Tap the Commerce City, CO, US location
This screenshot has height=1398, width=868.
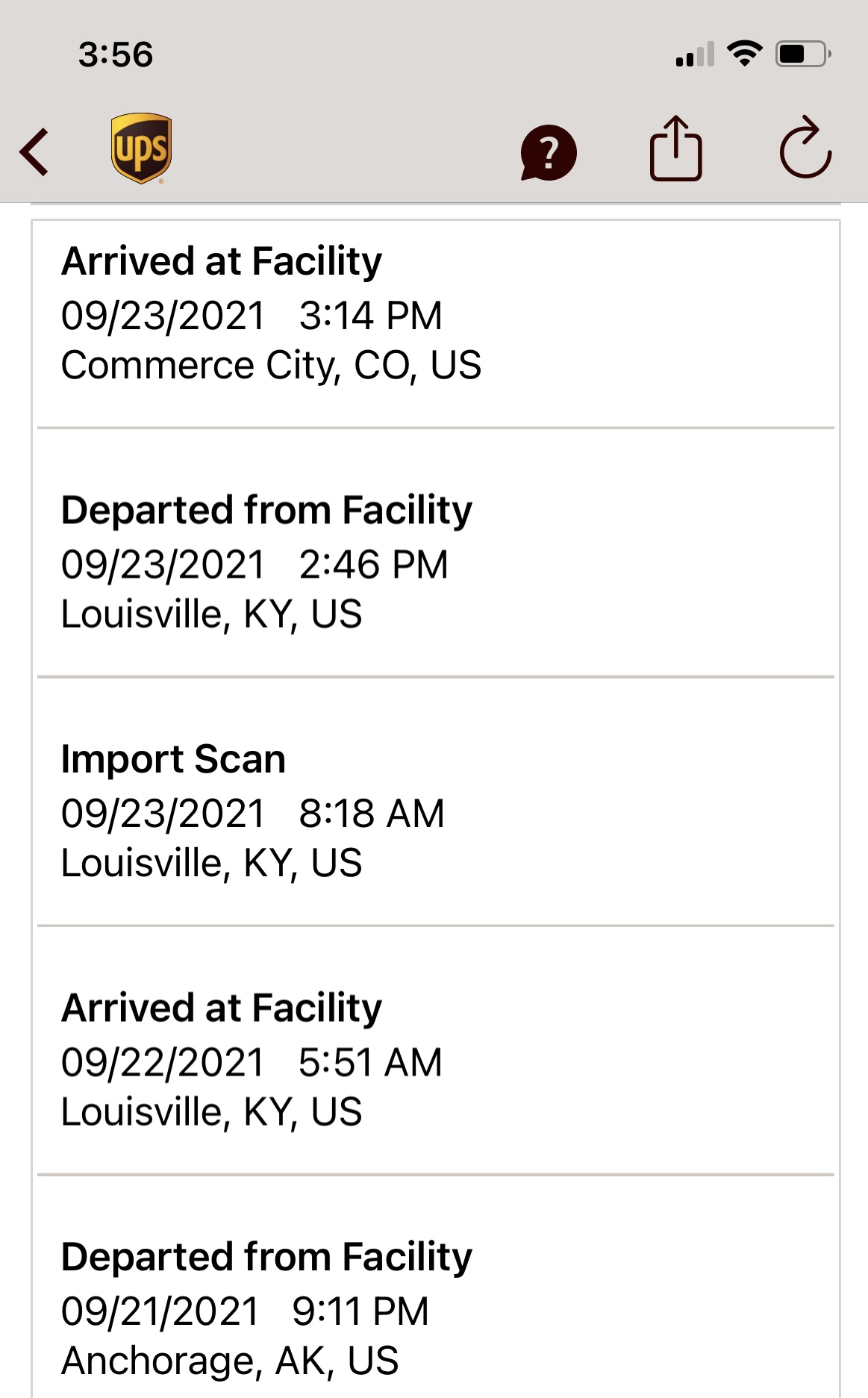click(271, 366)
